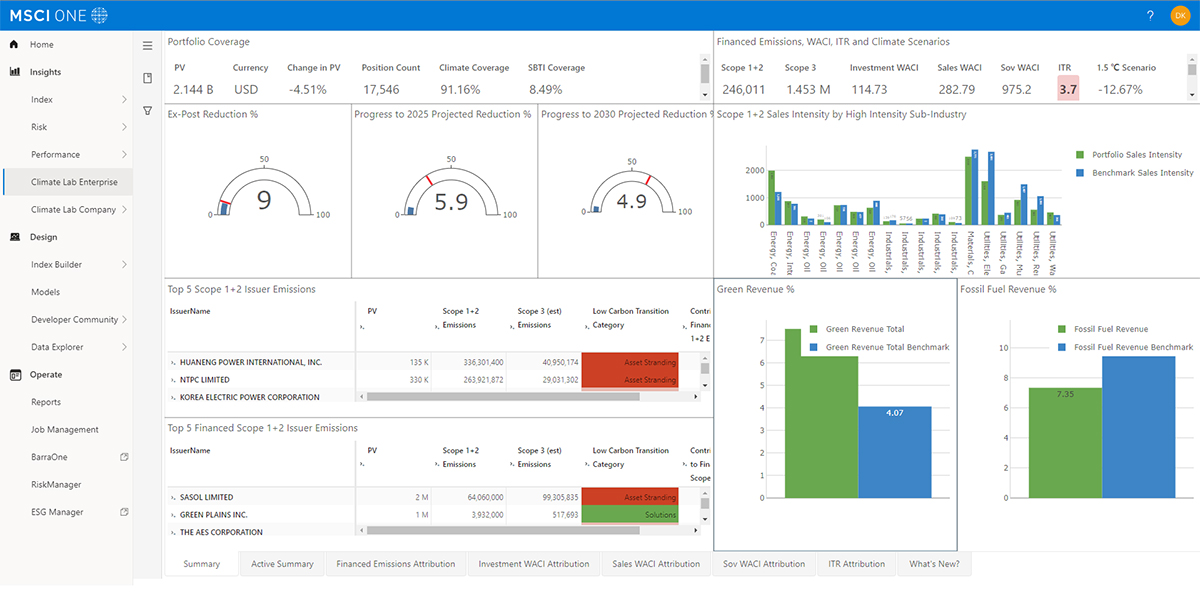Click the BarraOne external link icon
The height and width of the screenshot is (600, 1200).
pyautogui.click(x=124, y=457)
